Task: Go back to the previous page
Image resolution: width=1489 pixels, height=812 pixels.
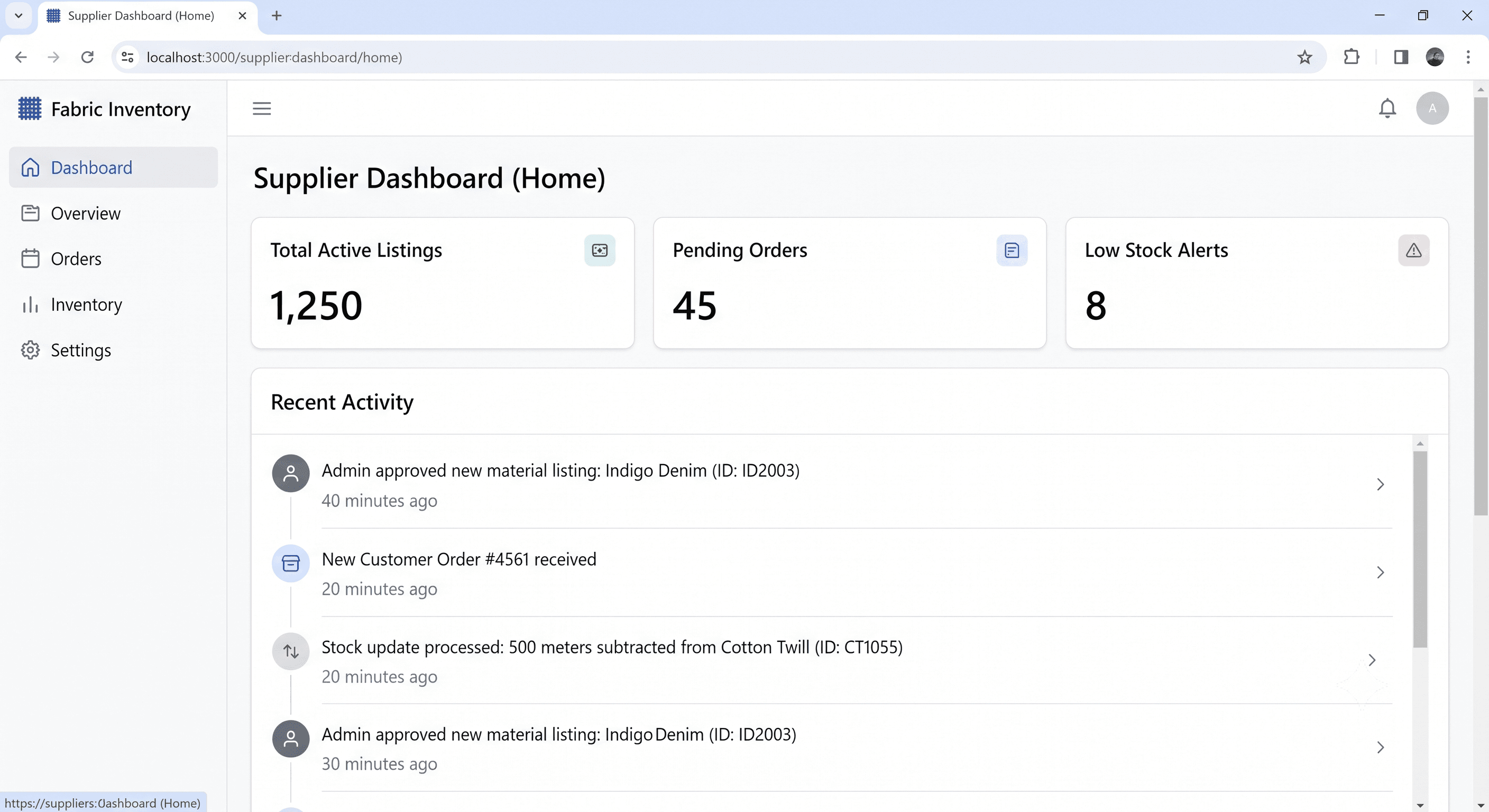Action: click(21, 57)
